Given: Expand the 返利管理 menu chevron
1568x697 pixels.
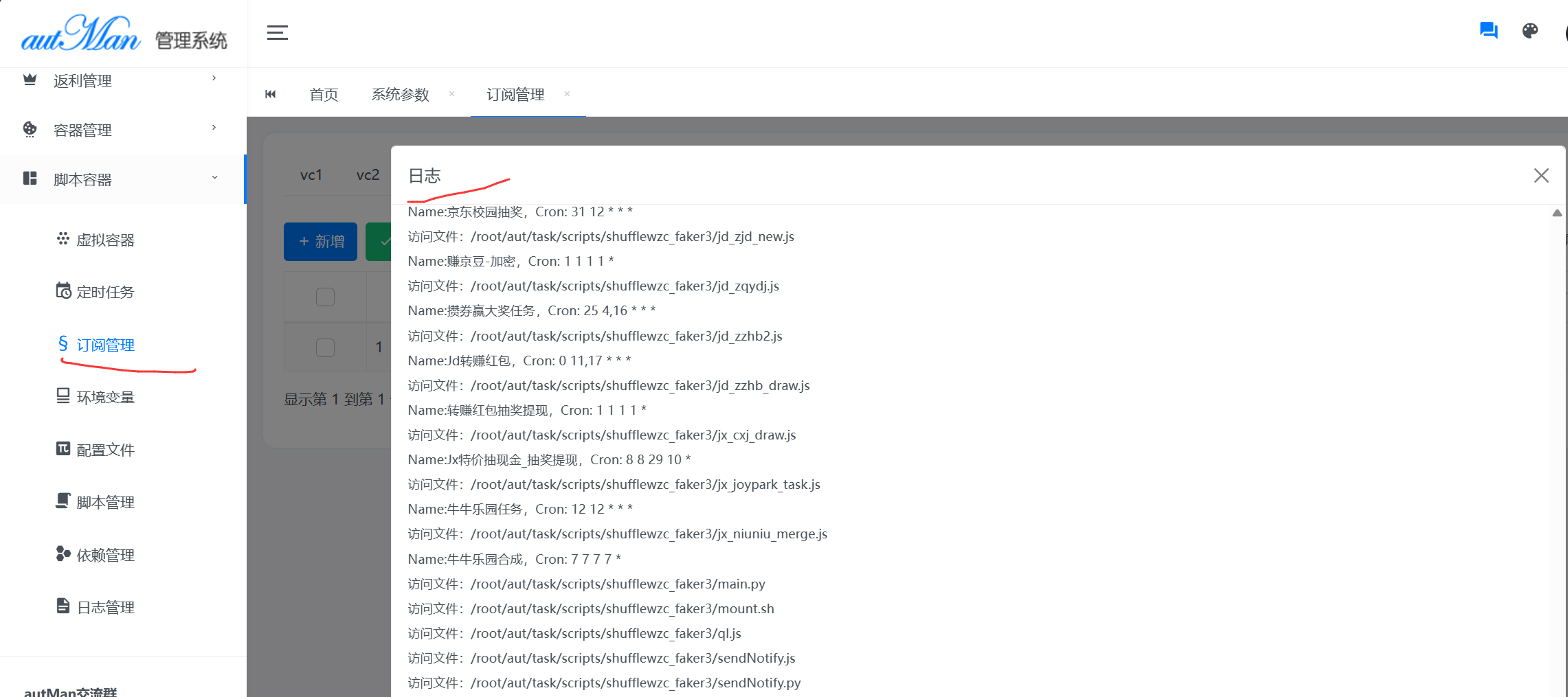Looking at the screenshot, I should pyautogui.click(x=214, y=78).
